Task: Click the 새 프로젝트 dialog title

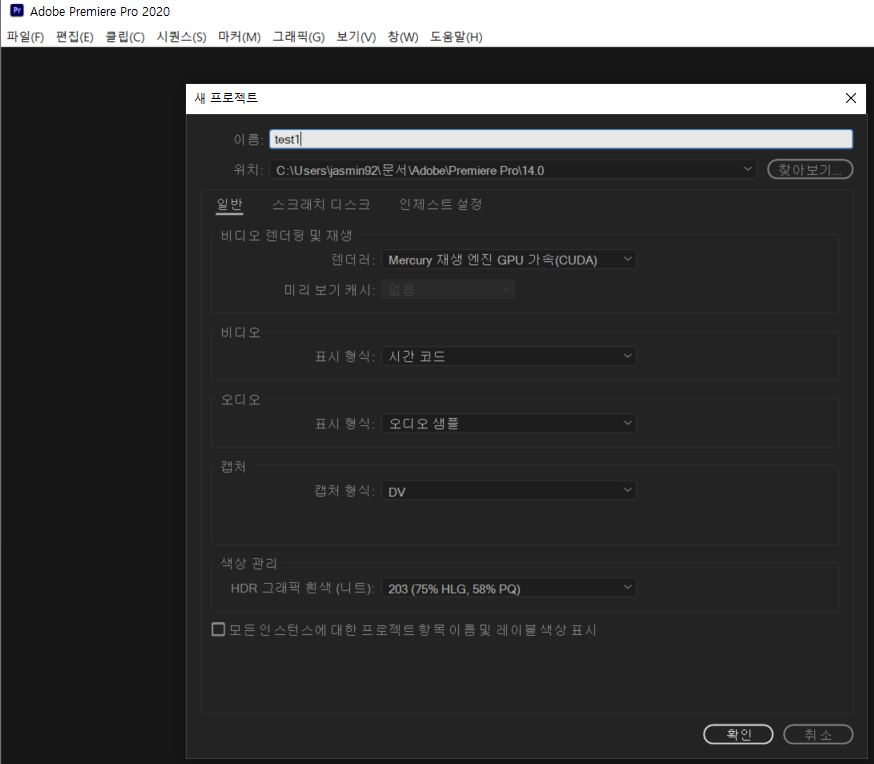Action: pyautogui.click(x=226, y=98)
